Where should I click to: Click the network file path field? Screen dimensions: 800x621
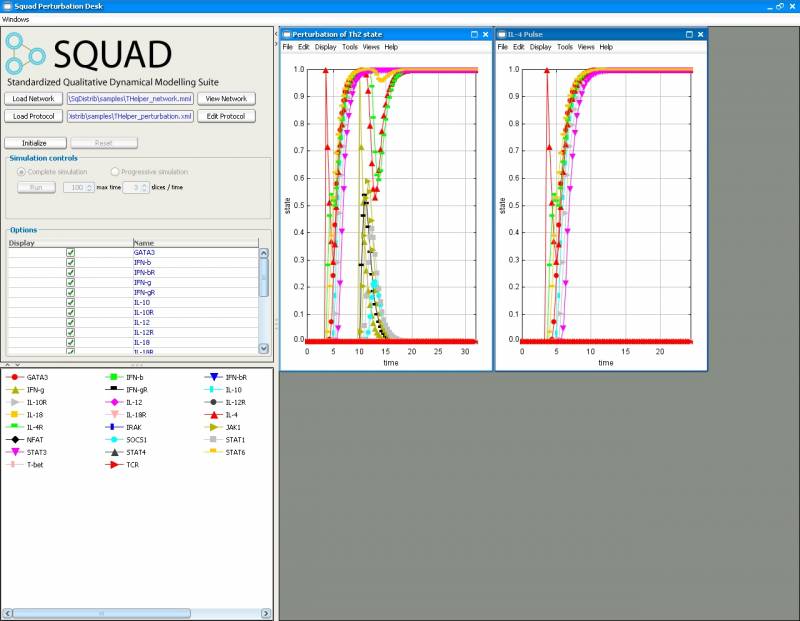coord(130,99)
